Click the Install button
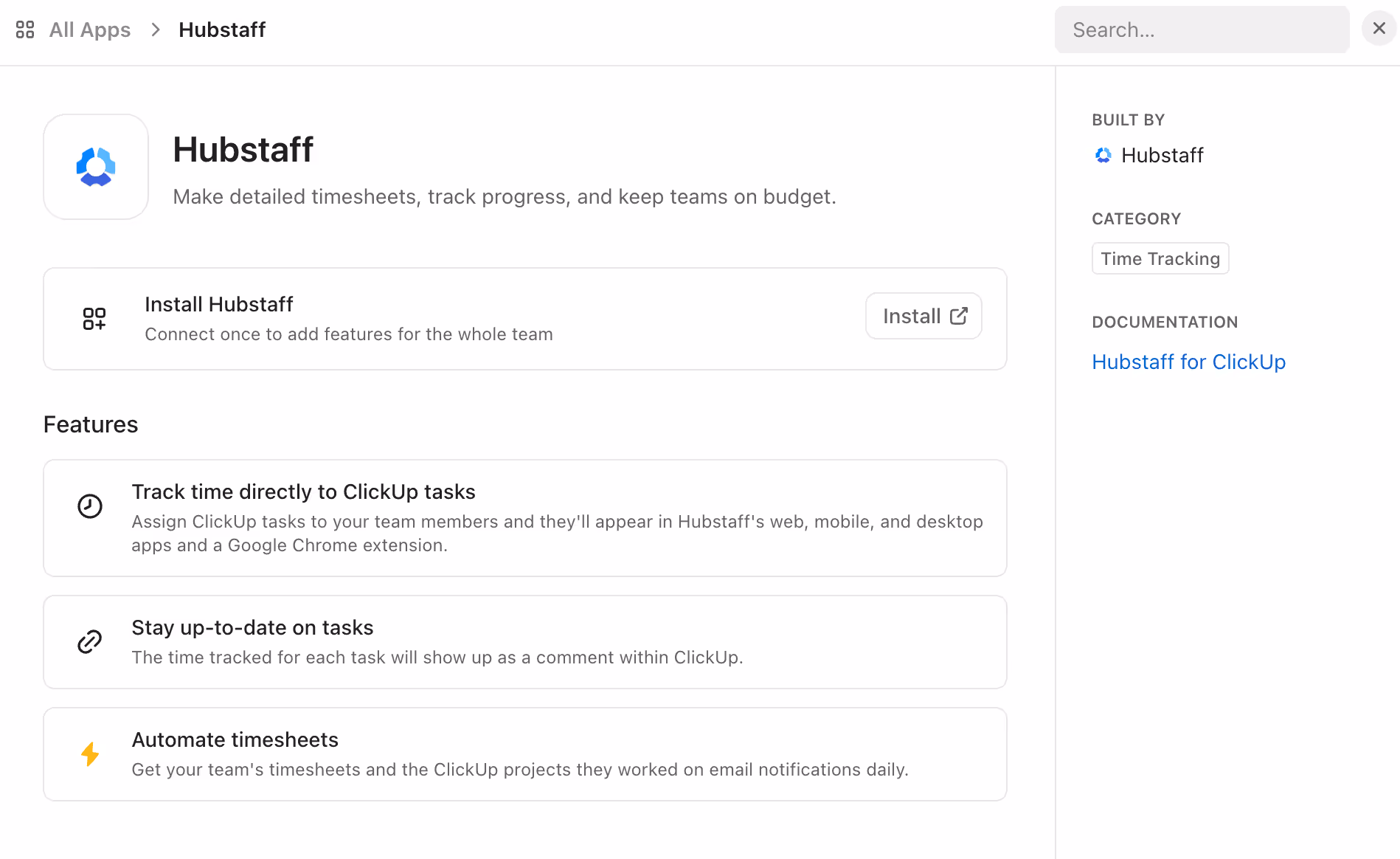 click(x=923, y=315)
